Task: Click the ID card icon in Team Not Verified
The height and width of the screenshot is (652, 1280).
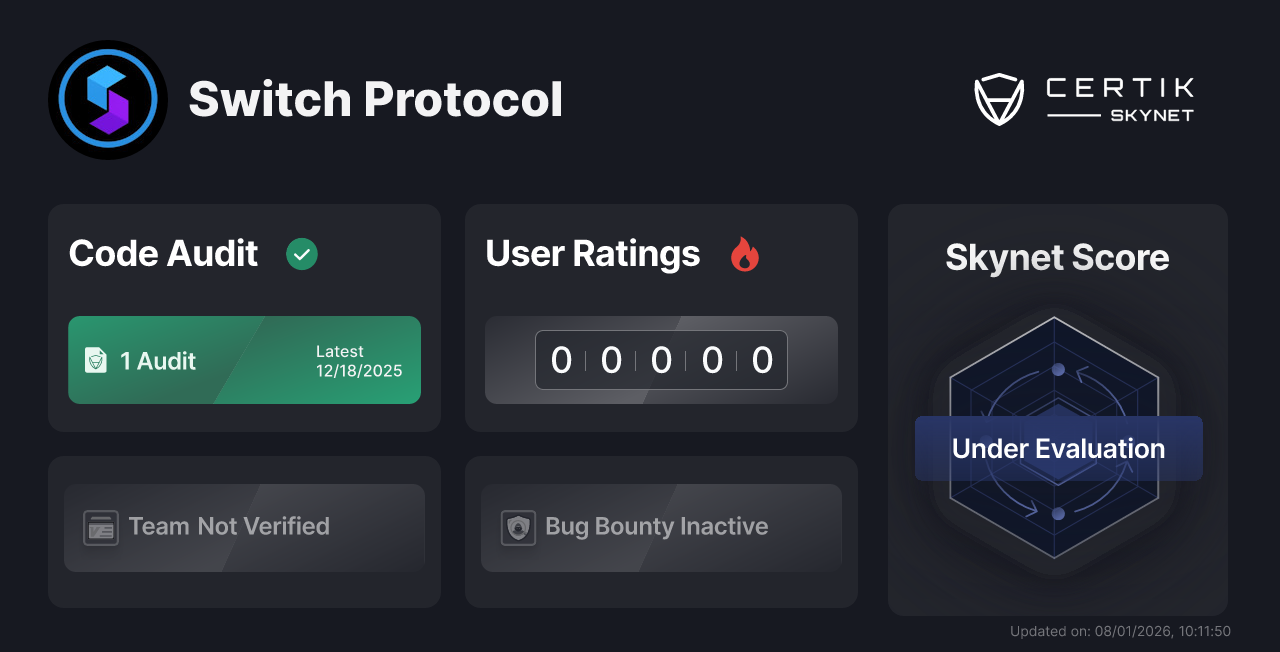Action: 100,527
